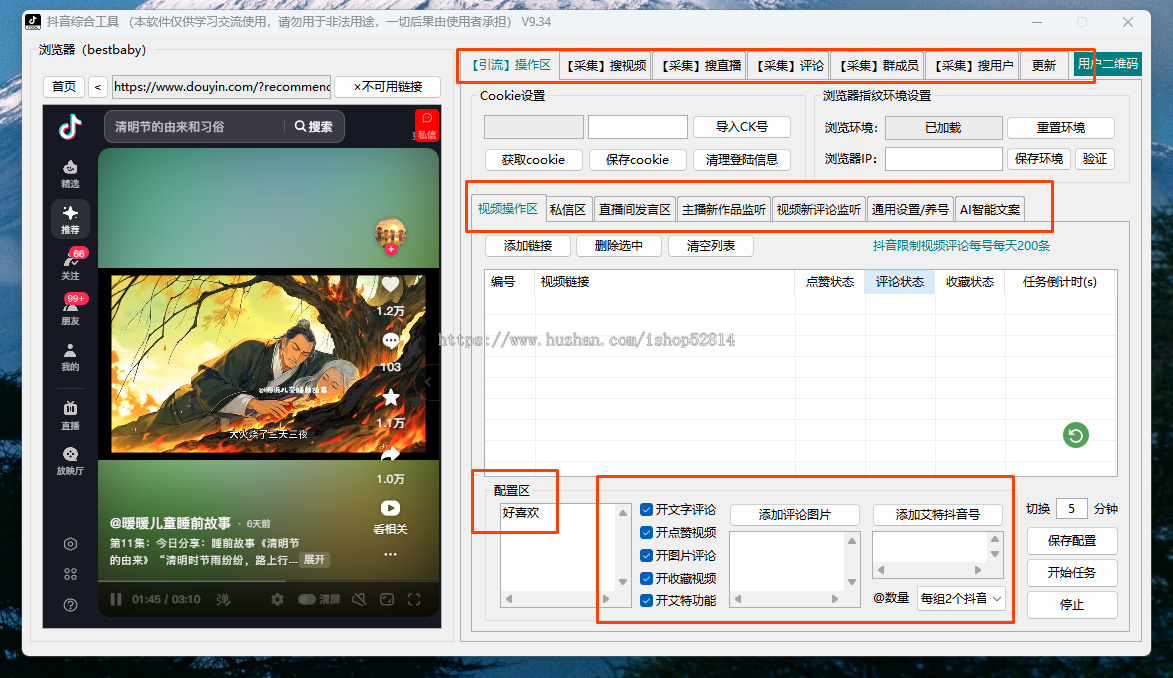This screenshot has width=1173, height=678.
Task: Open the 直播间发言区 sub-tab
Action: [x=634, y=210]
